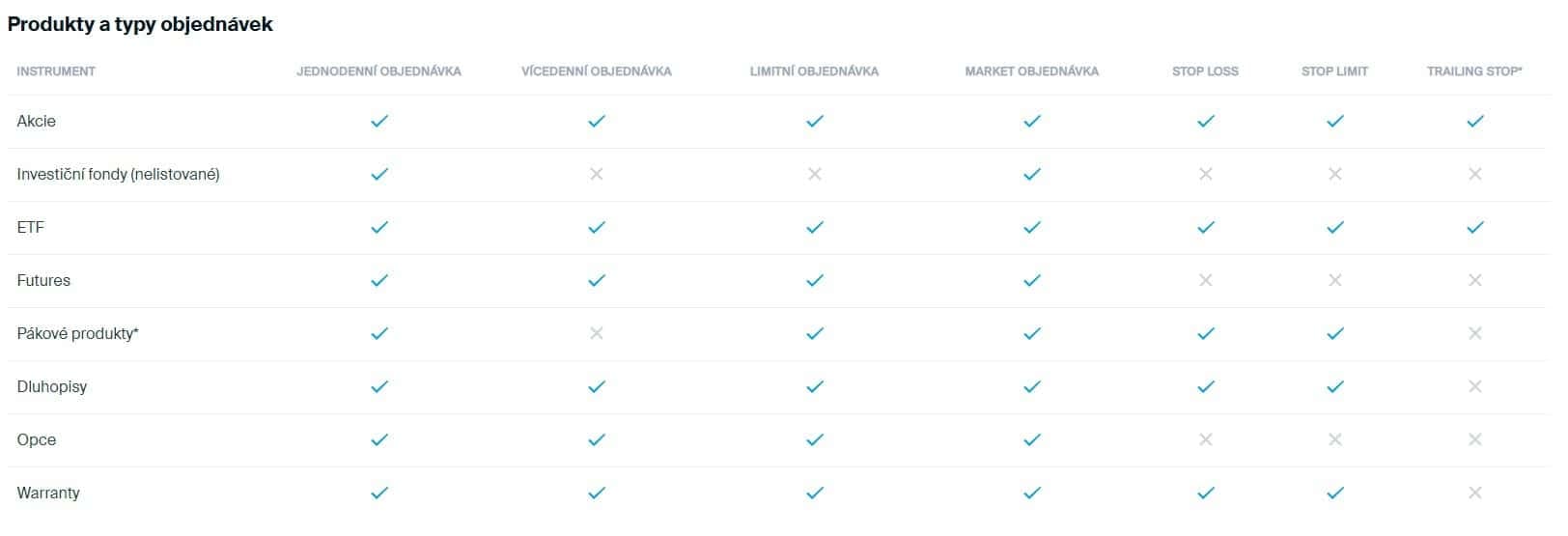Viewport: 1568px width, 536px height.
Task: Click Warranty jednodenní objednávka checkmark
Action: (x=379, y=494)
